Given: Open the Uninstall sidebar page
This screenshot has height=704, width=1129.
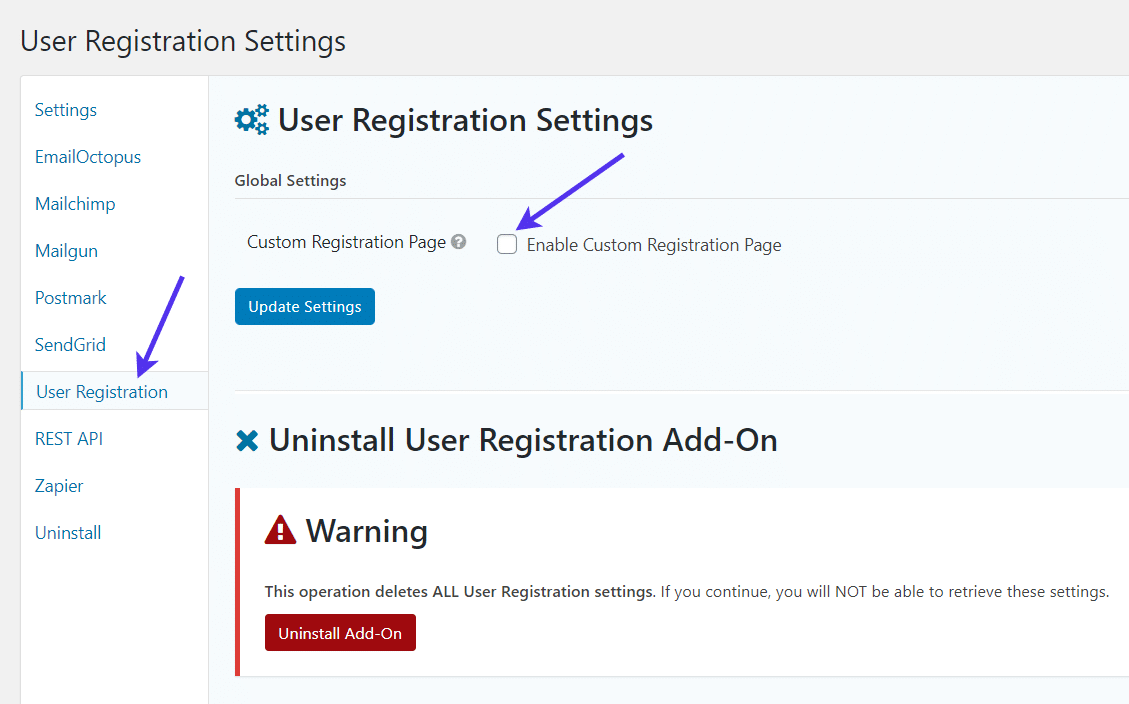Looking at the screenshot, I should pyautogui.click(x=67, y=532).
